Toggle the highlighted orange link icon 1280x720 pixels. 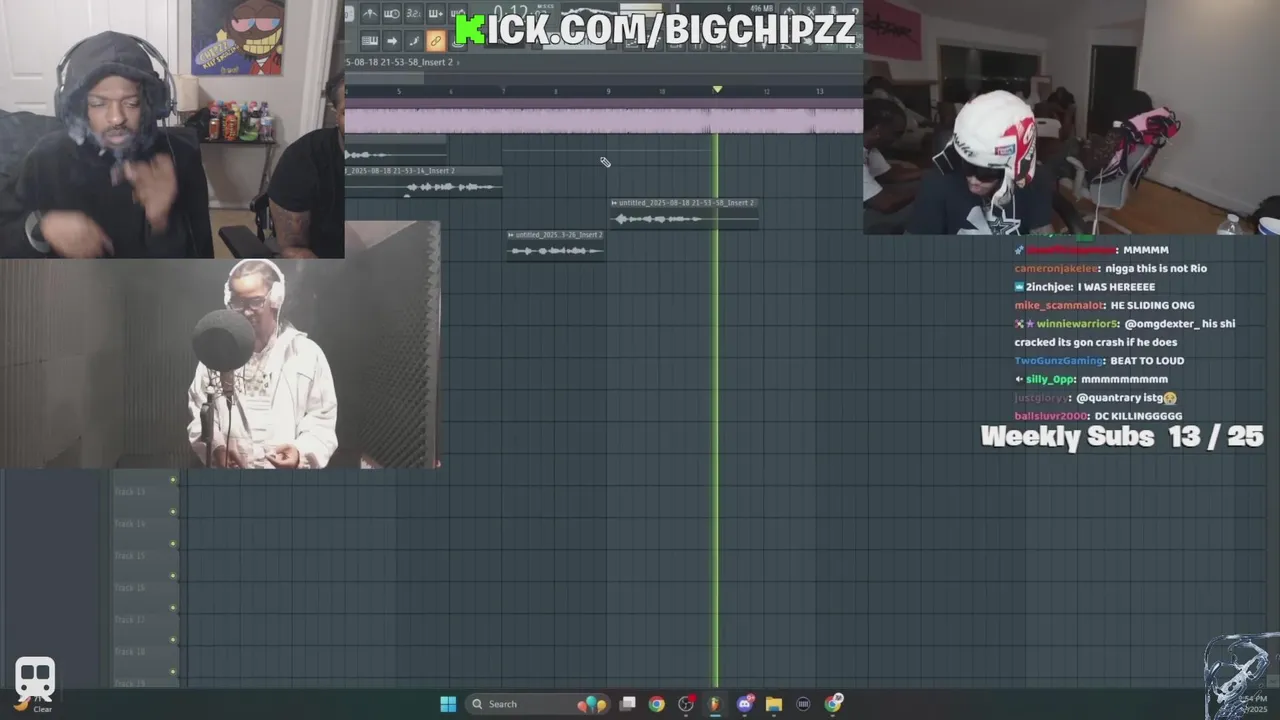point(435,41)
